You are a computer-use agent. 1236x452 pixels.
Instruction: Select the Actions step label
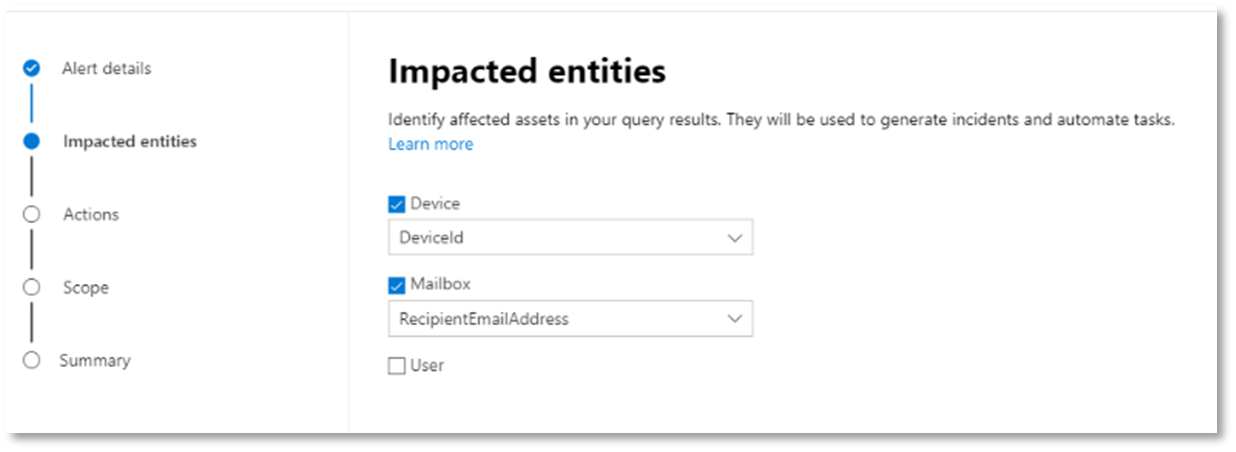[x=91, y=214]
